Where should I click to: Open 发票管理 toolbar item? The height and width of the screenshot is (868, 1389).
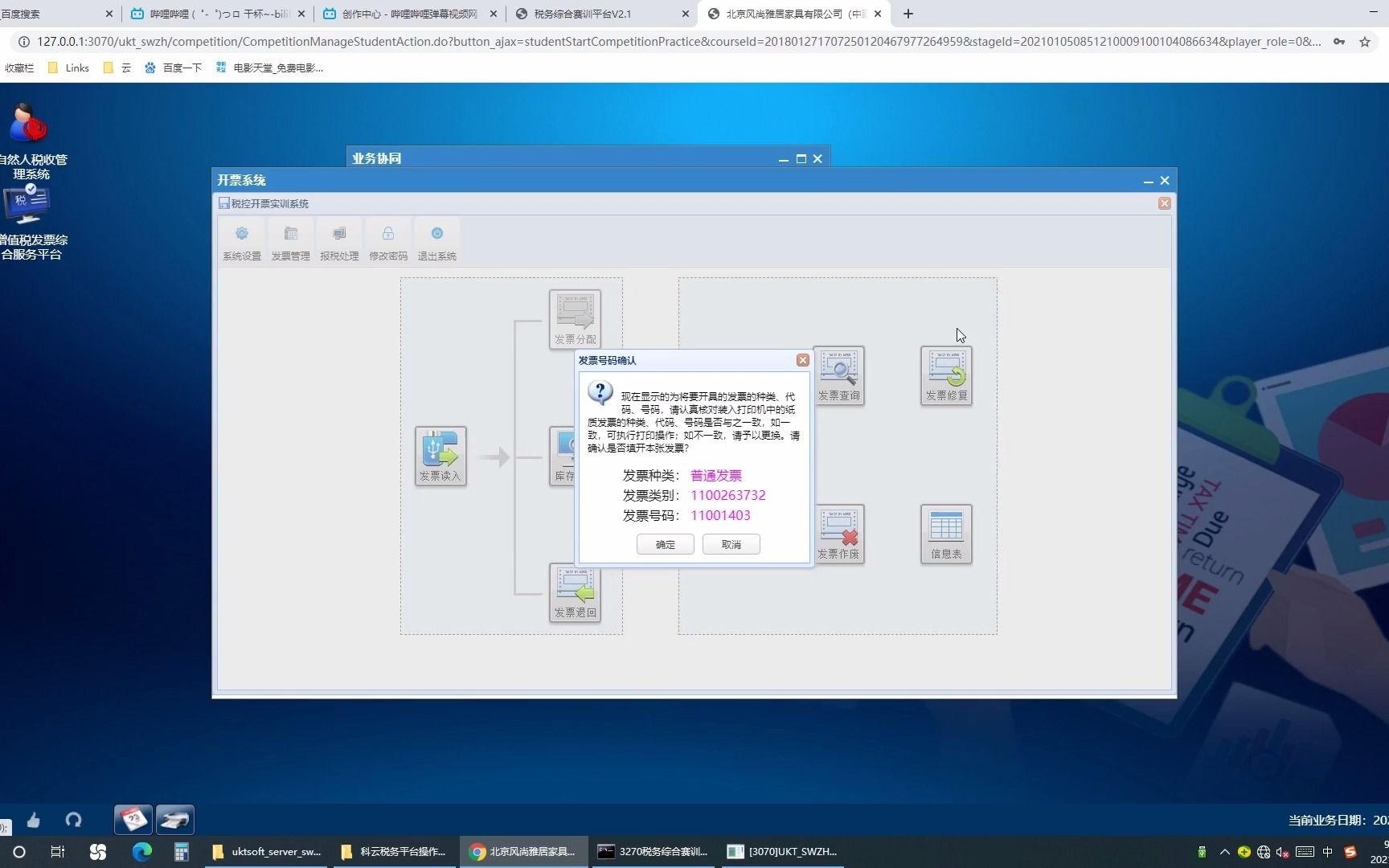[x=290, y=241]
